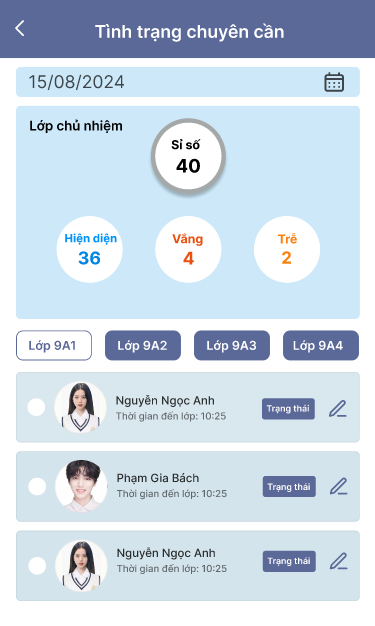Image resolution: width=375 pixels, height=626 pixels.
Task: Click the 15/08/2024 date field
Action: [188, 82]
